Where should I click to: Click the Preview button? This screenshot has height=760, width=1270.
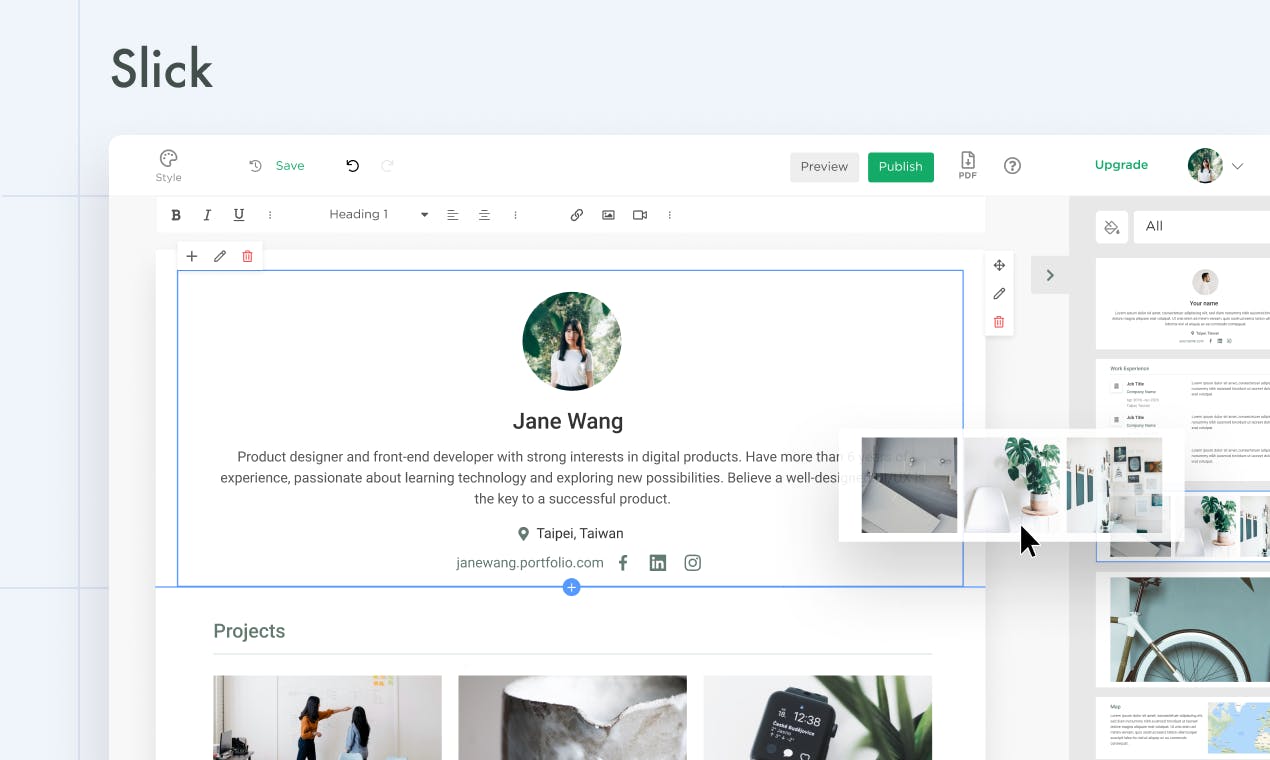click(x=824, y=167)
